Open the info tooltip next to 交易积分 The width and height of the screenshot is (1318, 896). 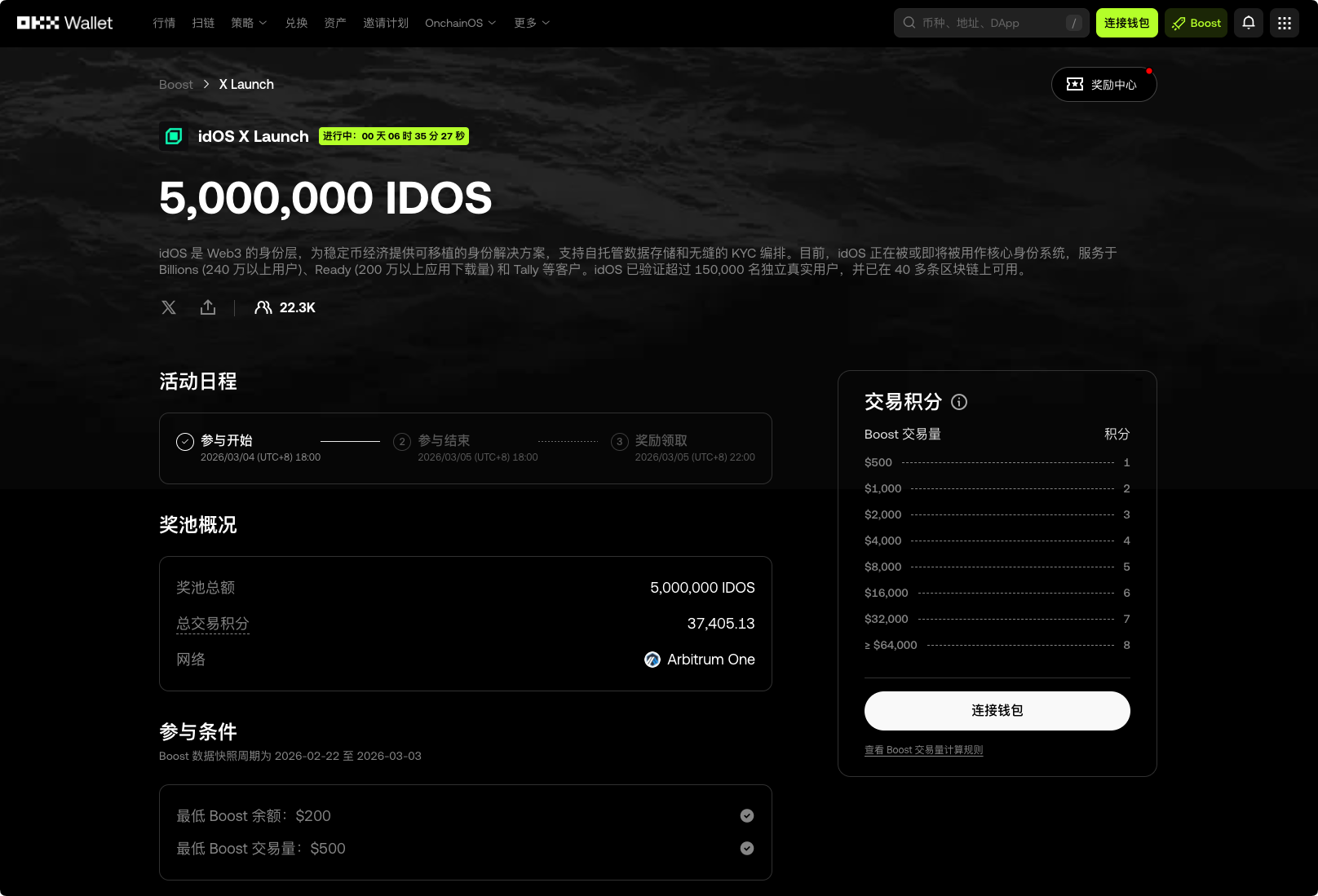pos(959,402)
